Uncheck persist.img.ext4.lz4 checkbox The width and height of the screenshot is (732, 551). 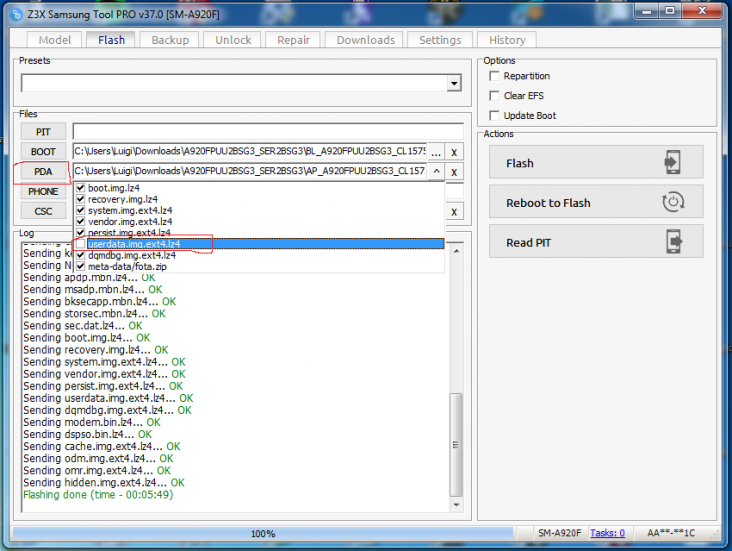click(81, 232)
